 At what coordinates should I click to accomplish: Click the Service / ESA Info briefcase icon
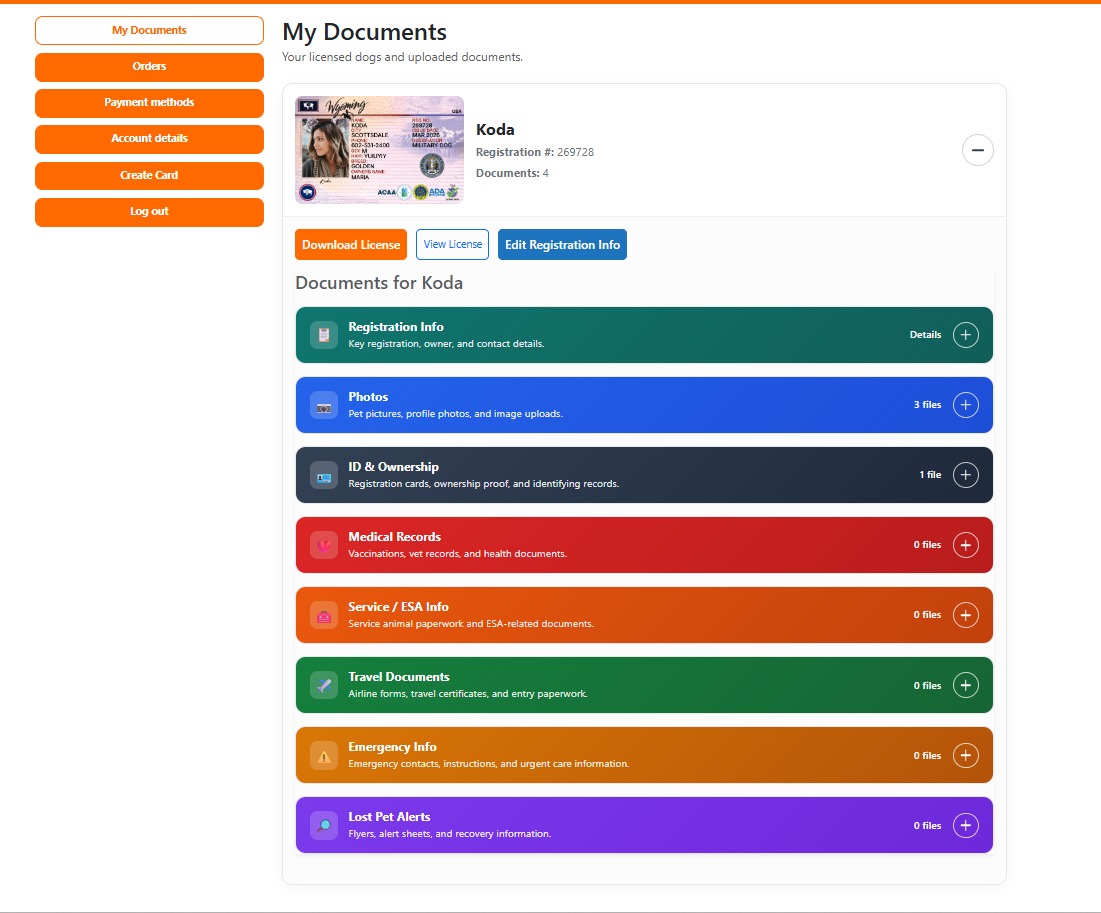[x=323, y=614]
